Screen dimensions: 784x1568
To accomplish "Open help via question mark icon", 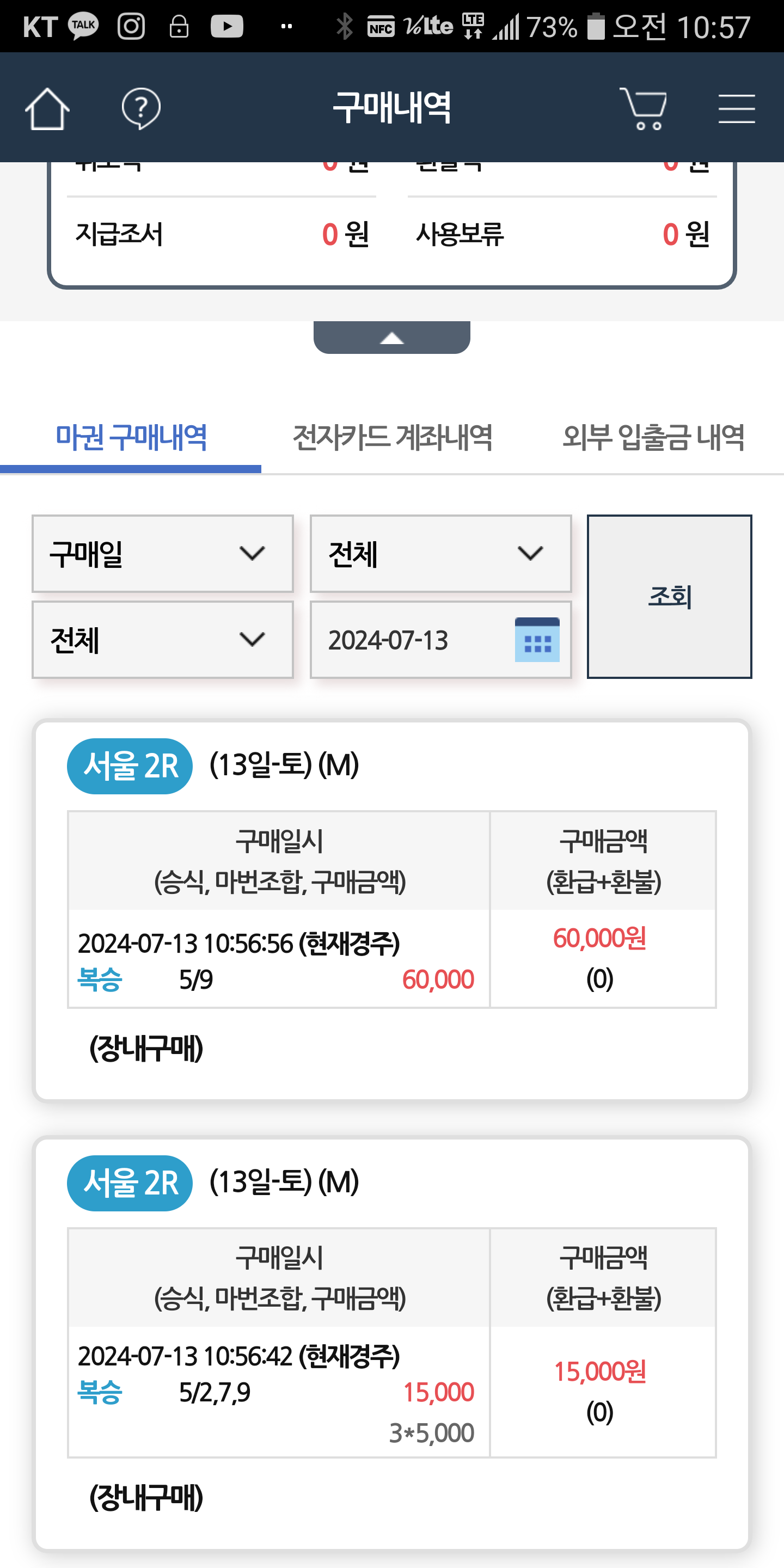I will tap(140, 109).
